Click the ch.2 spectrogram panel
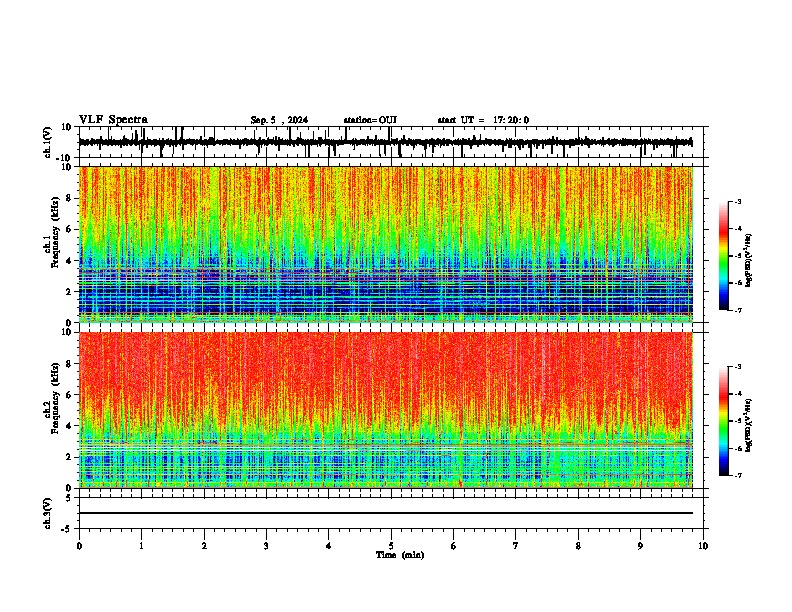This screenshot has width=792, height=612. coord(385,410)
